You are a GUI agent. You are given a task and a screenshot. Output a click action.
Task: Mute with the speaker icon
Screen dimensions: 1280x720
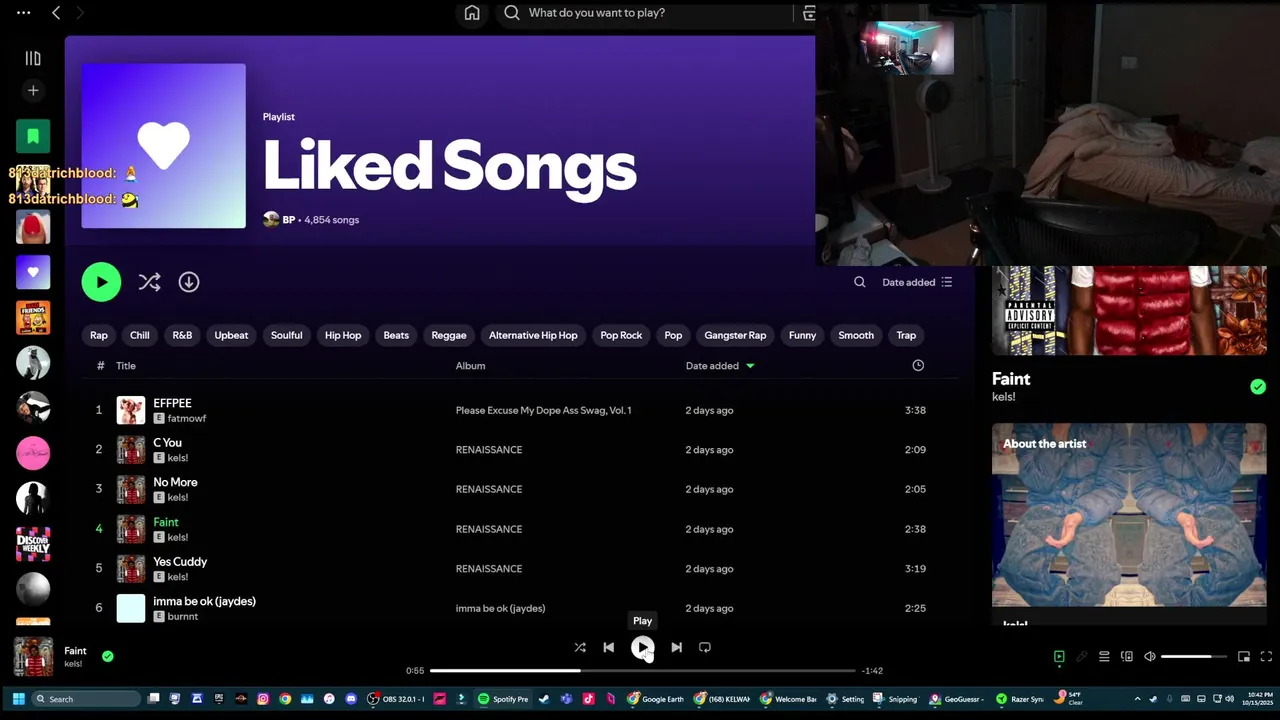tap(1150, 657)
